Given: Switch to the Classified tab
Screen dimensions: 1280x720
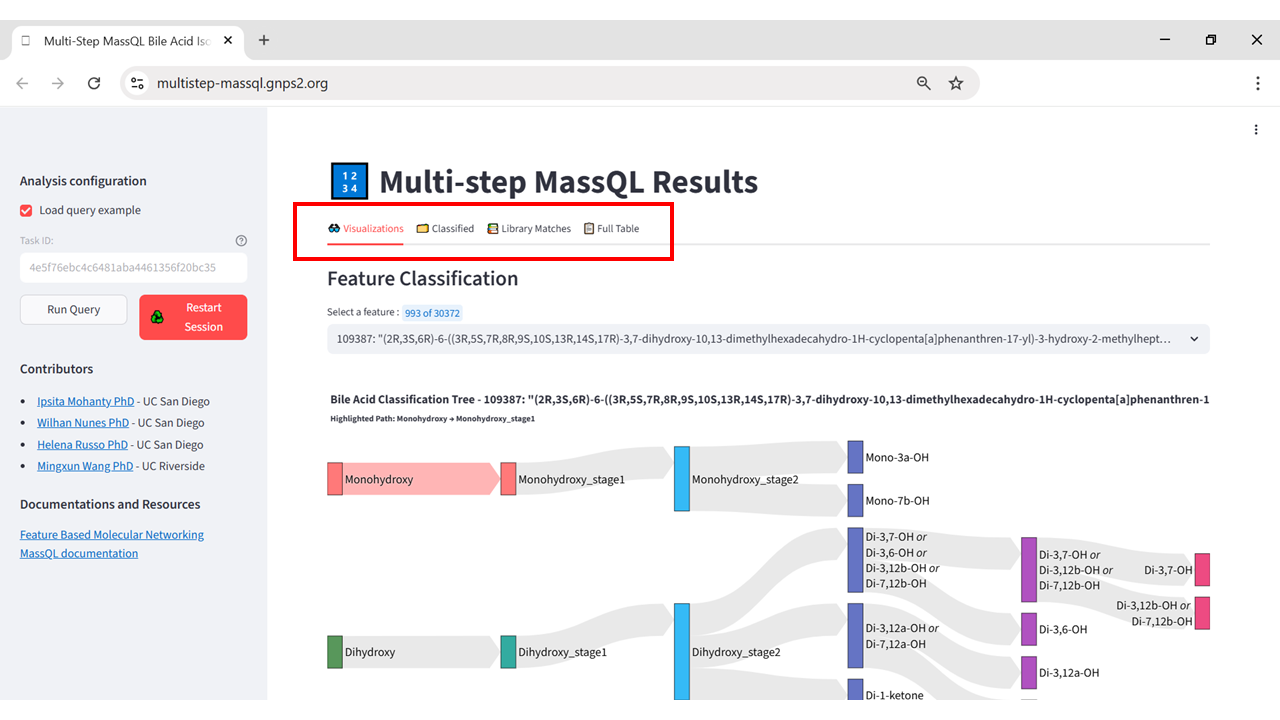Looking at the screenshot, I should (x=445, y=229).
